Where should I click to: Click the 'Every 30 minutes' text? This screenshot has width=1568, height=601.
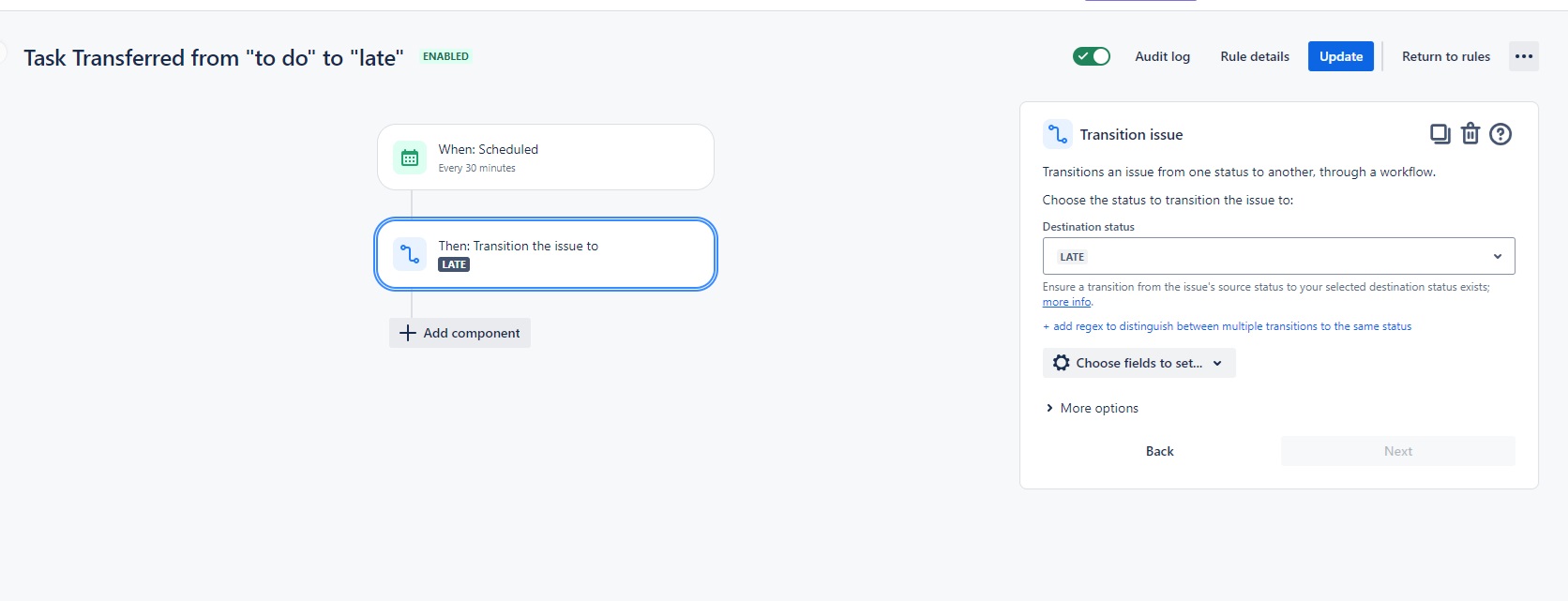pos(476,169)
